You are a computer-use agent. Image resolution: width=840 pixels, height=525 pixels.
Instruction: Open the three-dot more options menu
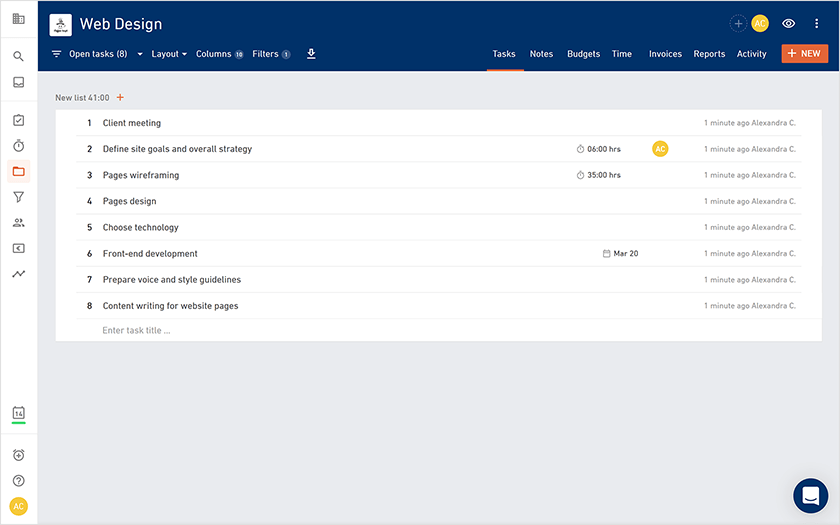(x=816, y=24)
